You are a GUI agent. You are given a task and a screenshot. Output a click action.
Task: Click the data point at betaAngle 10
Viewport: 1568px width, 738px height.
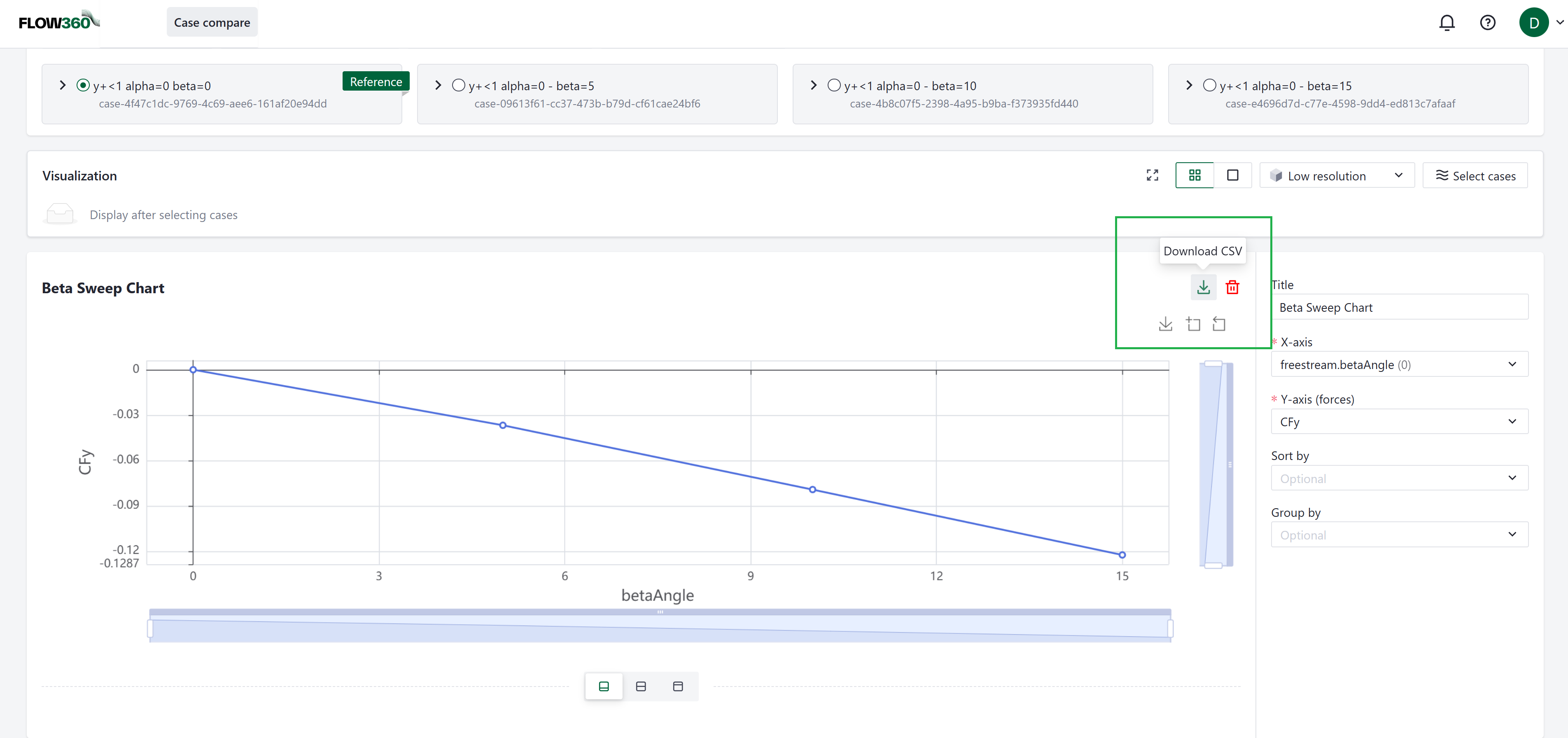pos(812,490)
